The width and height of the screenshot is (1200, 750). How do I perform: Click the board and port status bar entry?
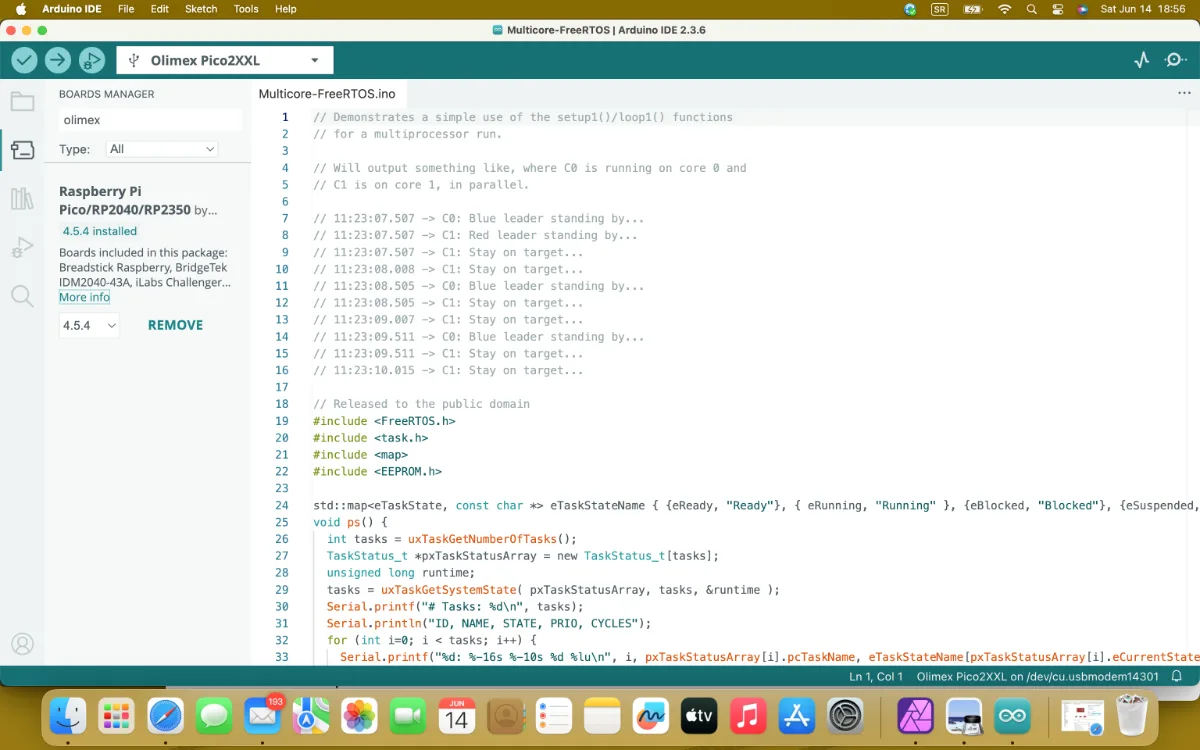click(1038, 677)
